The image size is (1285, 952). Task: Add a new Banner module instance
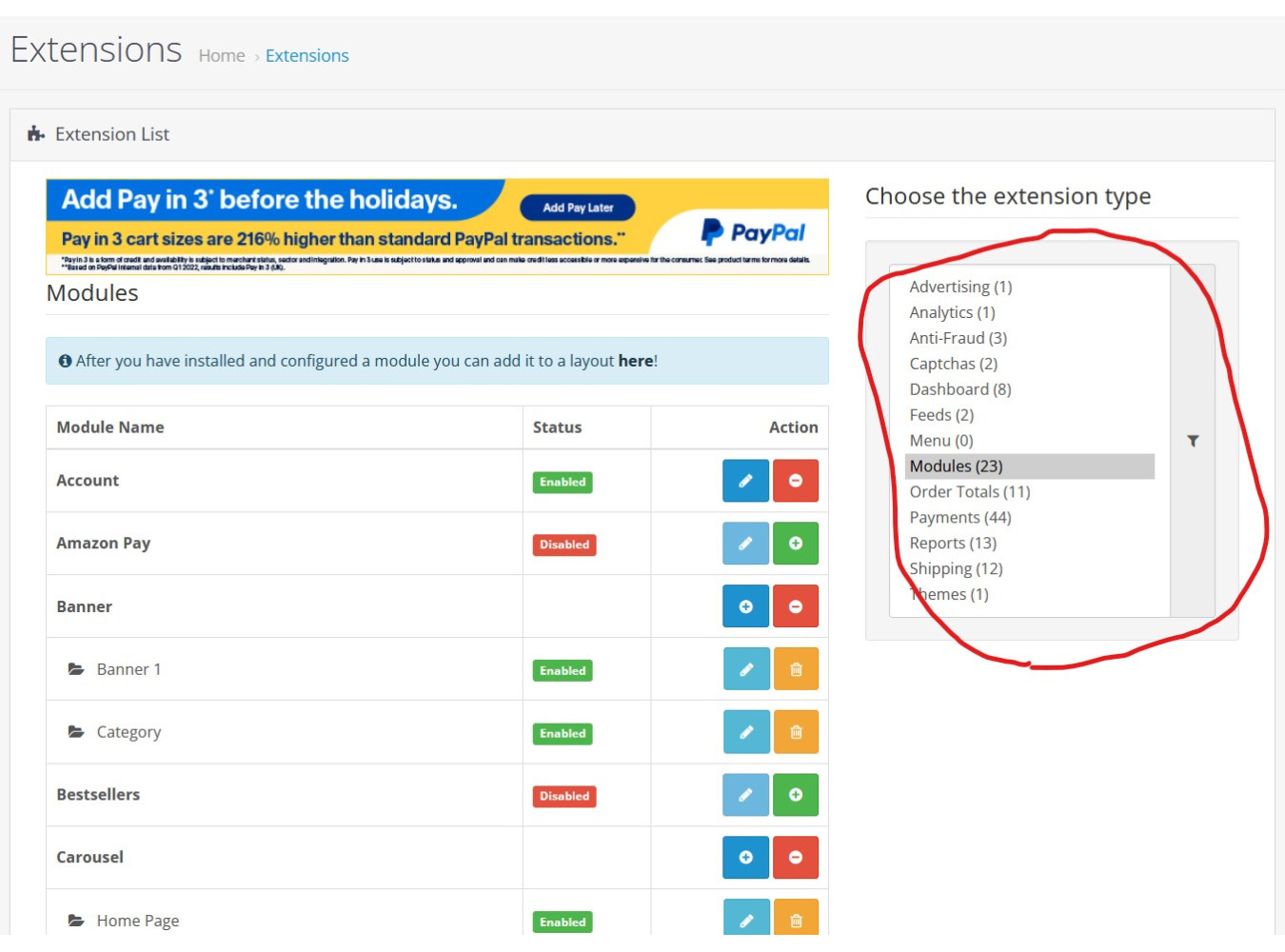pyautogui.click(x=745, y=606)
